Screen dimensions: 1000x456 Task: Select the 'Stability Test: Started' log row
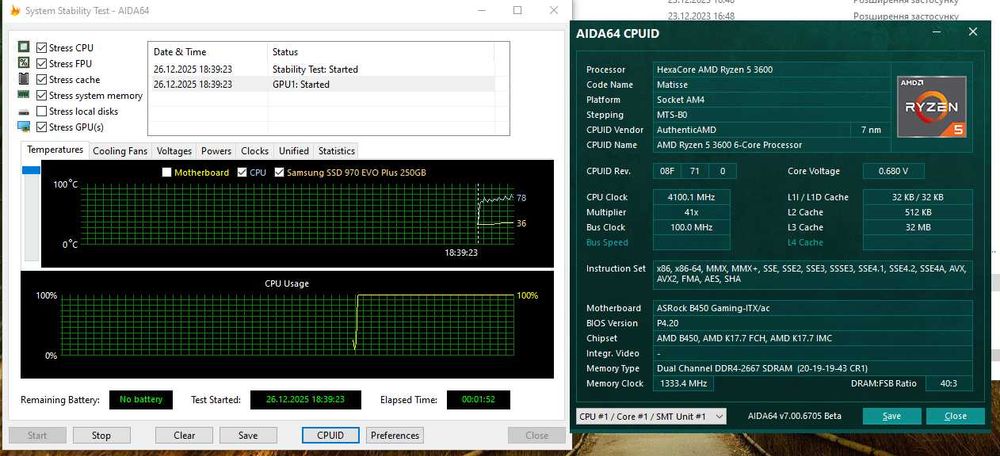click(321, 69)
